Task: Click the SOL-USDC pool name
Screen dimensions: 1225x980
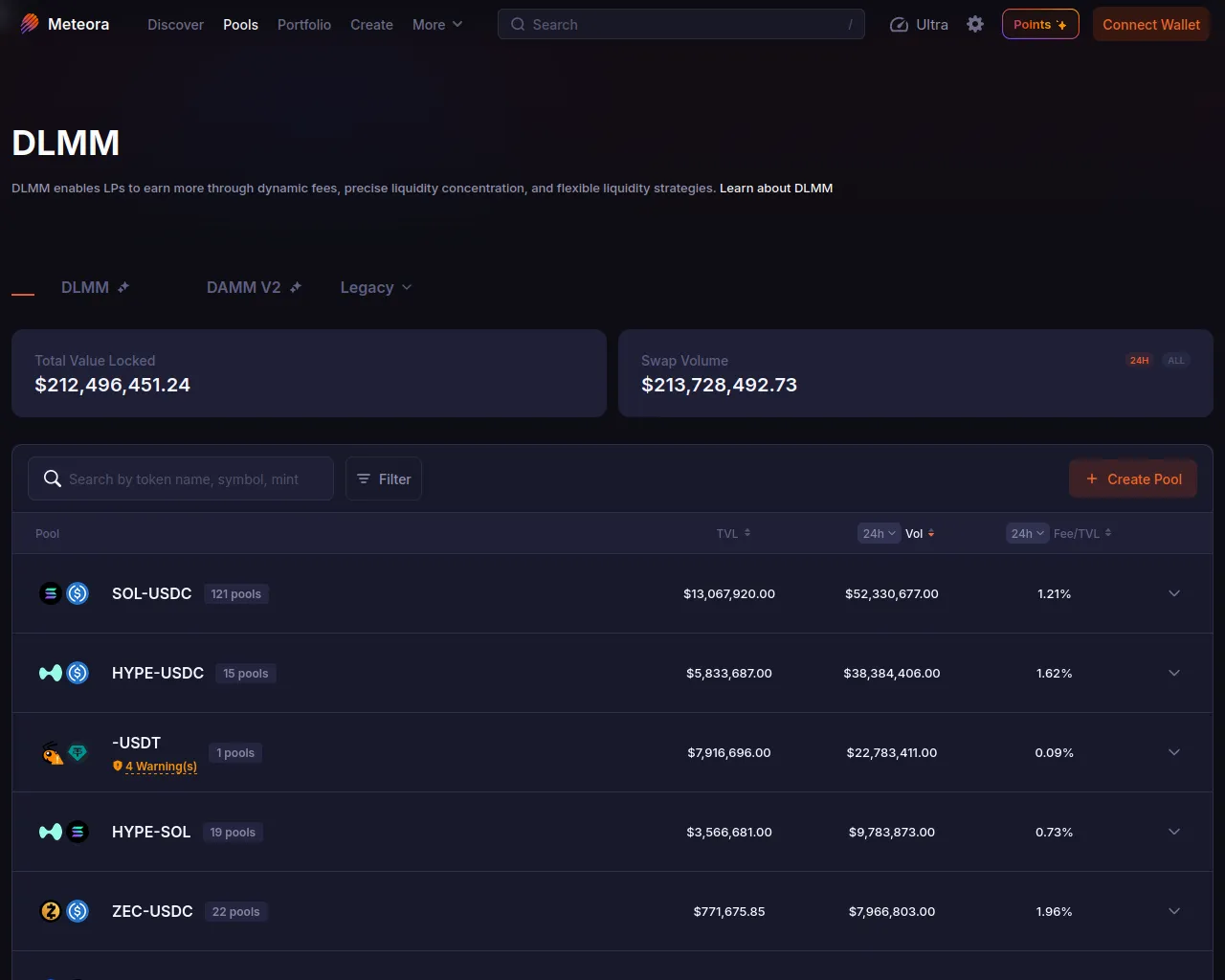Action: click(x=152, y=593)
